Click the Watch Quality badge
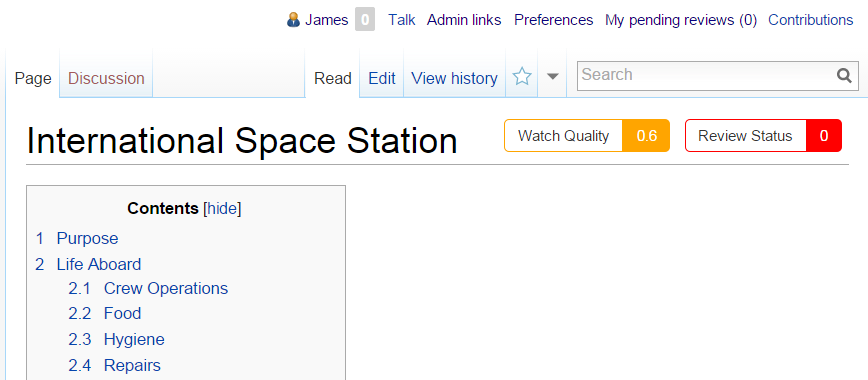 pos(587,136)
